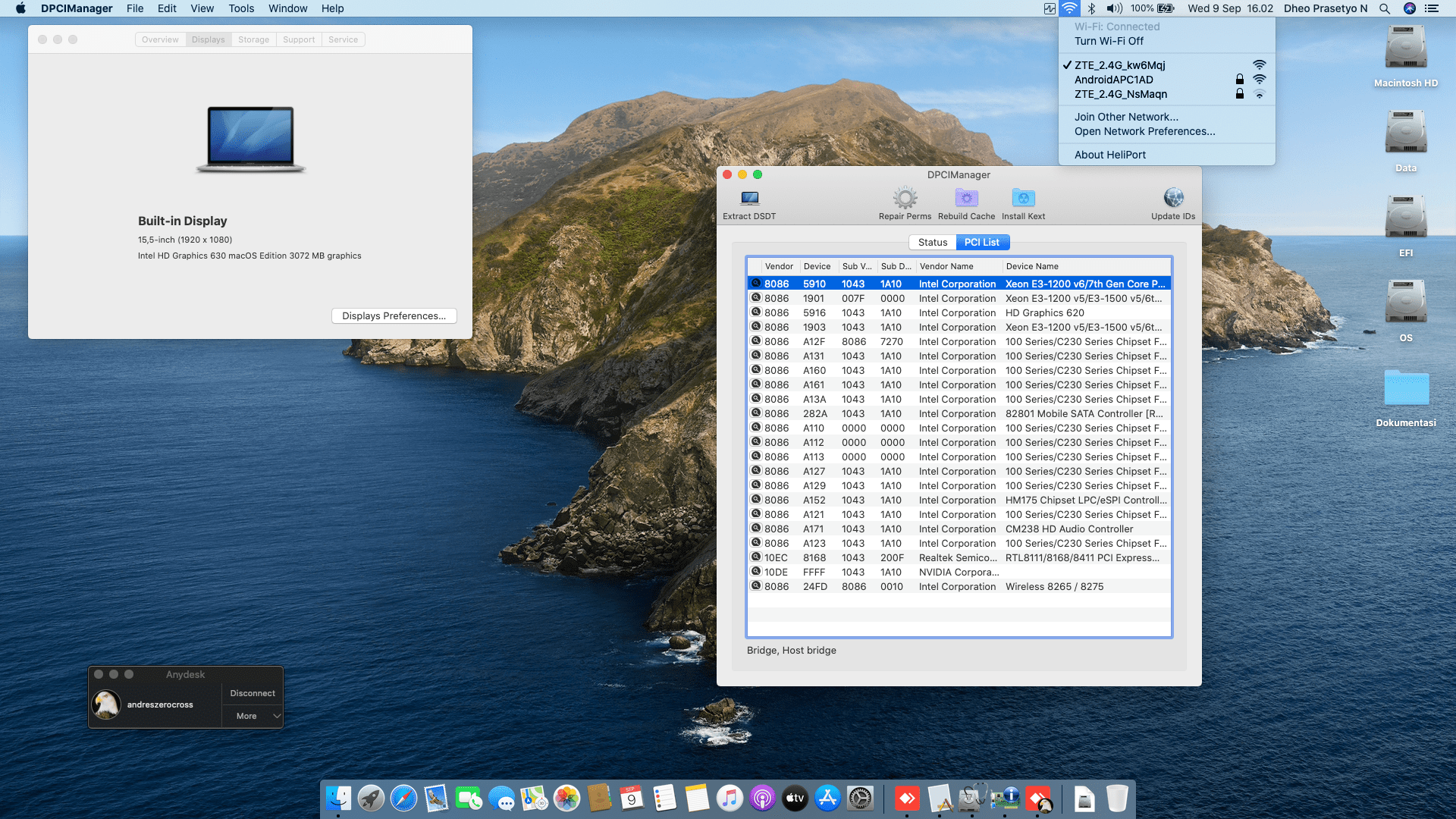Choose Turn Wi-Fi Off in the Wi-Fi menu
This screenshot has width=1456, height=819.
click(1166, 41)
